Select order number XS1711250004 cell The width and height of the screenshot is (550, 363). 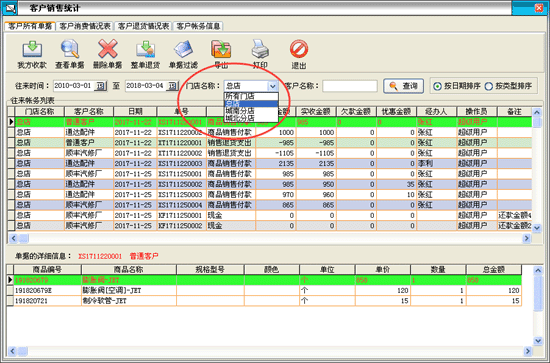tap(181, 205)
